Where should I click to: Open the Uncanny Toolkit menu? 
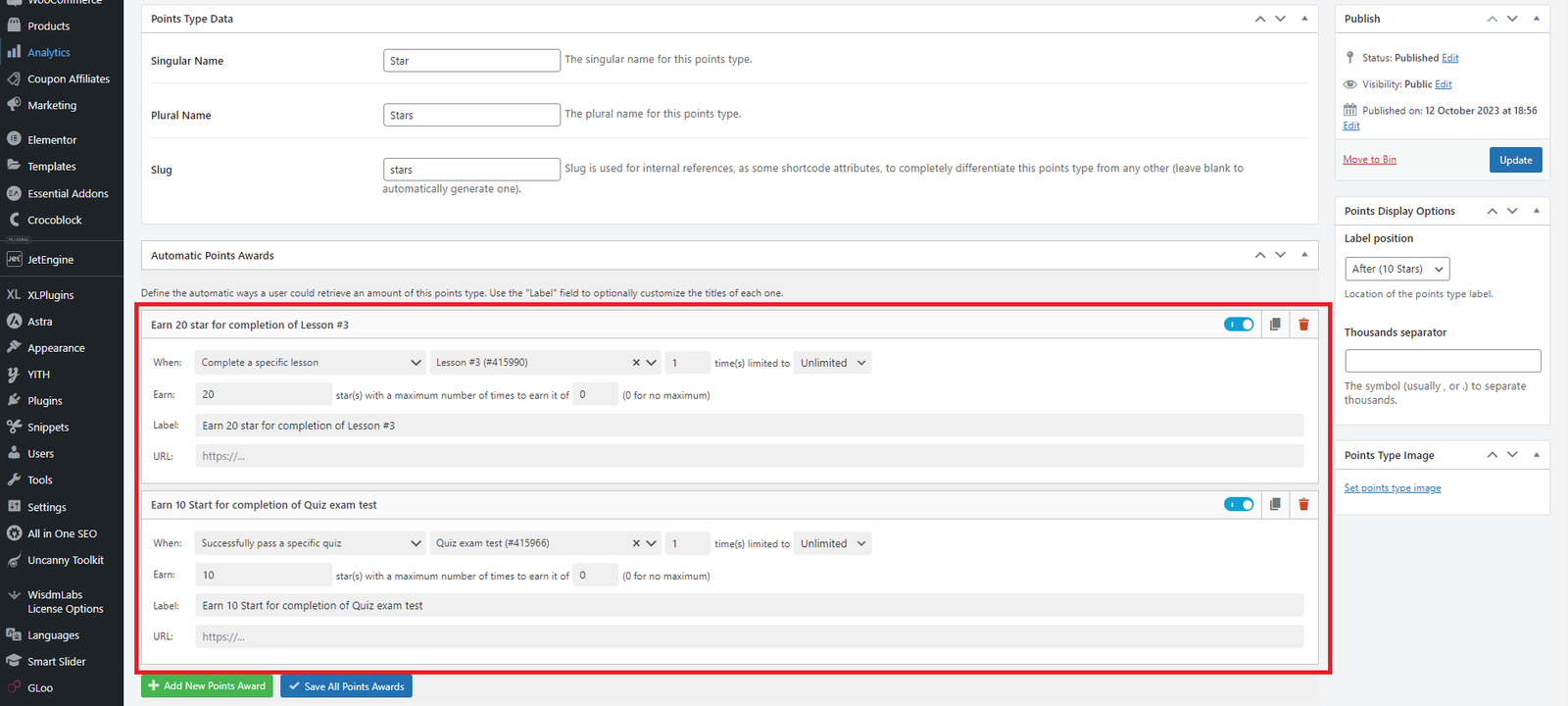[65, 561]
